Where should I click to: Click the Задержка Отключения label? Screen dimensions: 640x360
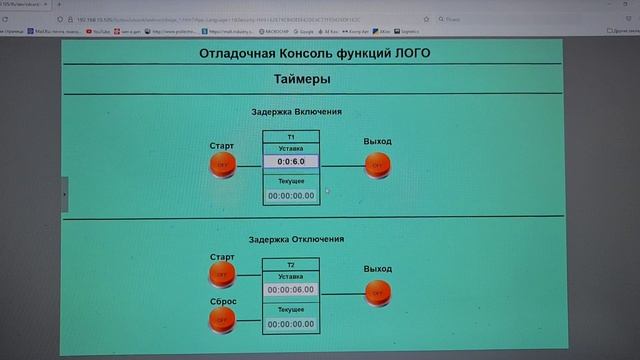[296, 239]
